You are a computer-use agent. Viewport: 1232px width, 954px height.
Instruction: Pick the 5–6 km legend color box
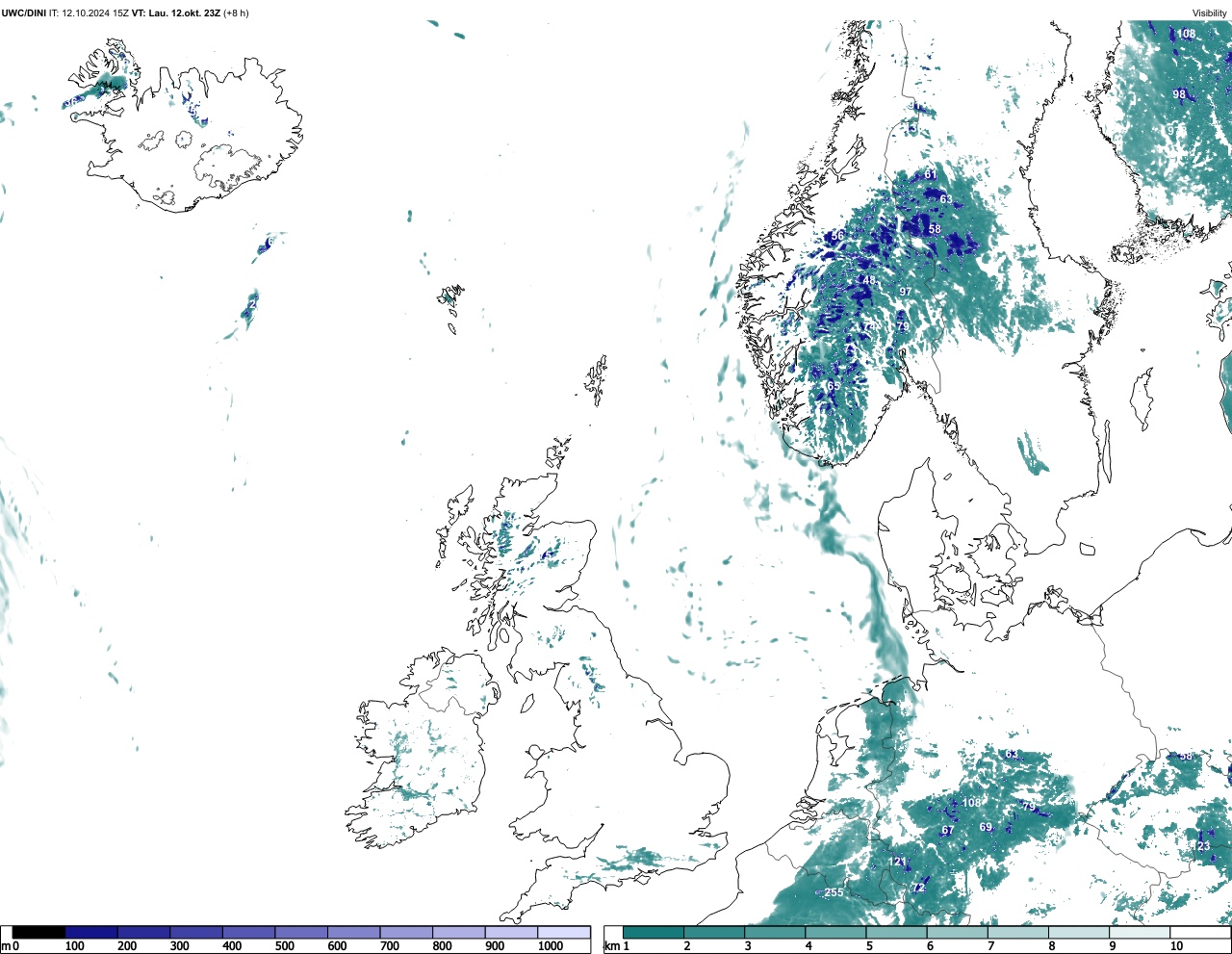point(897,932)
